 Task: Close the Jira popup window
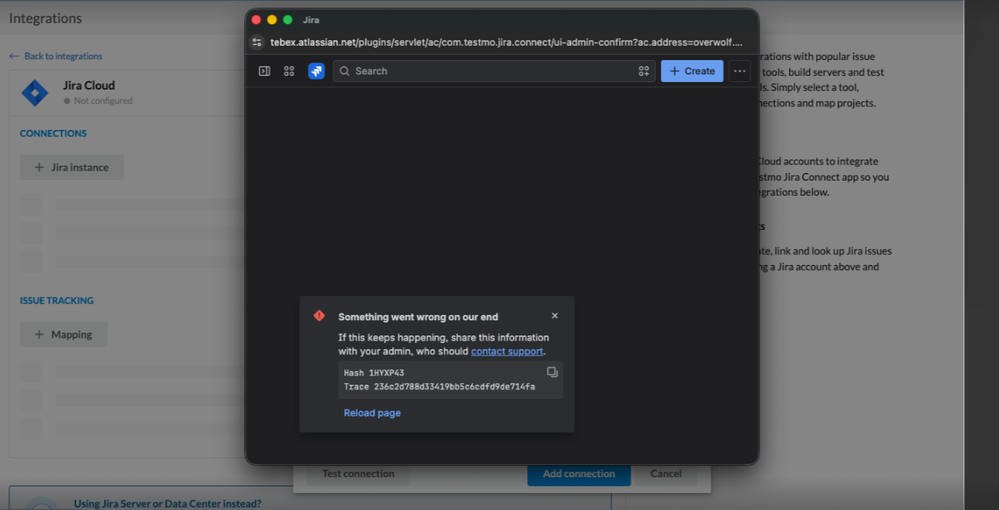256,20
